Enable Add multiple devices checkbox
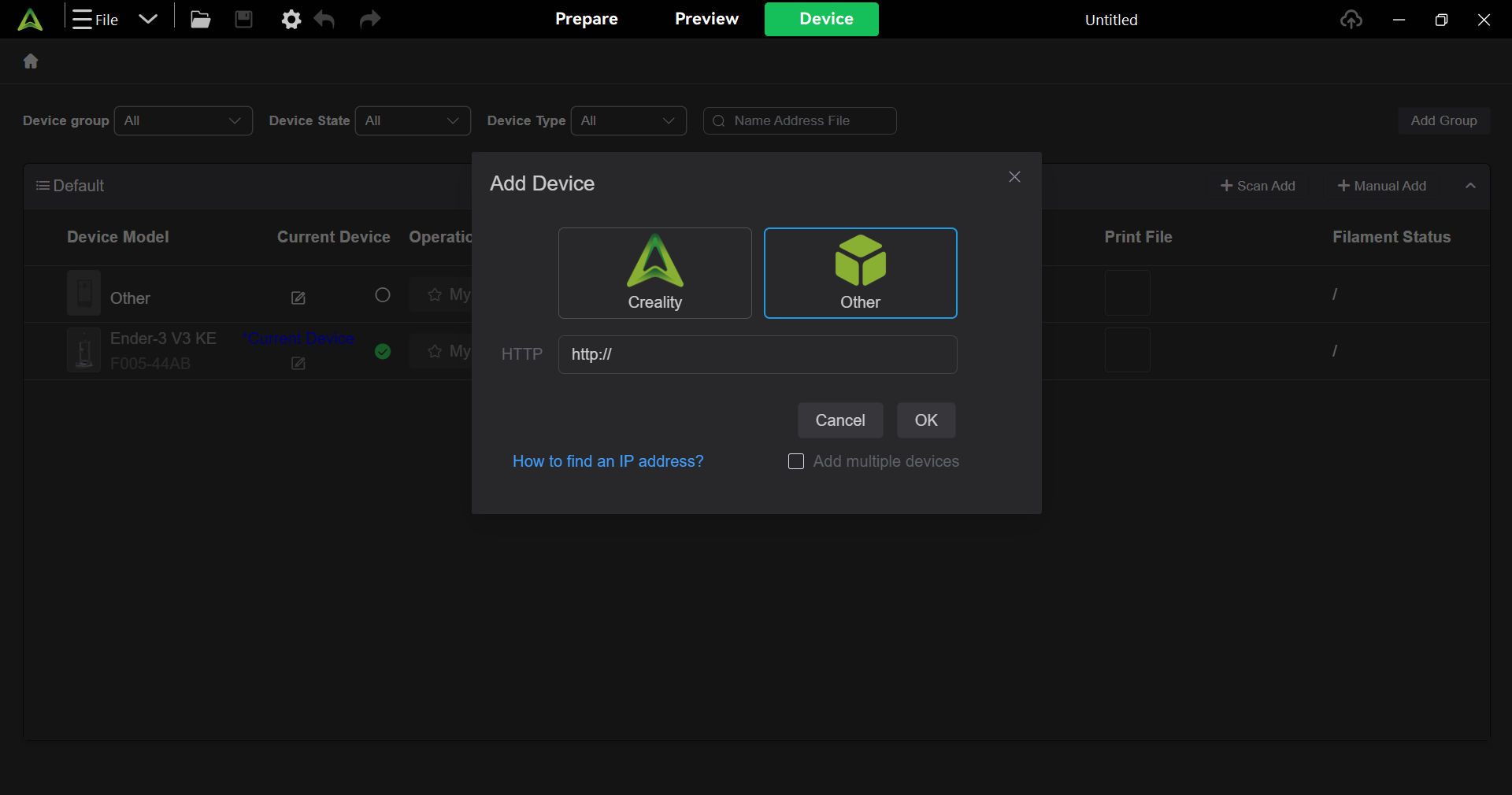 (796, 461)
